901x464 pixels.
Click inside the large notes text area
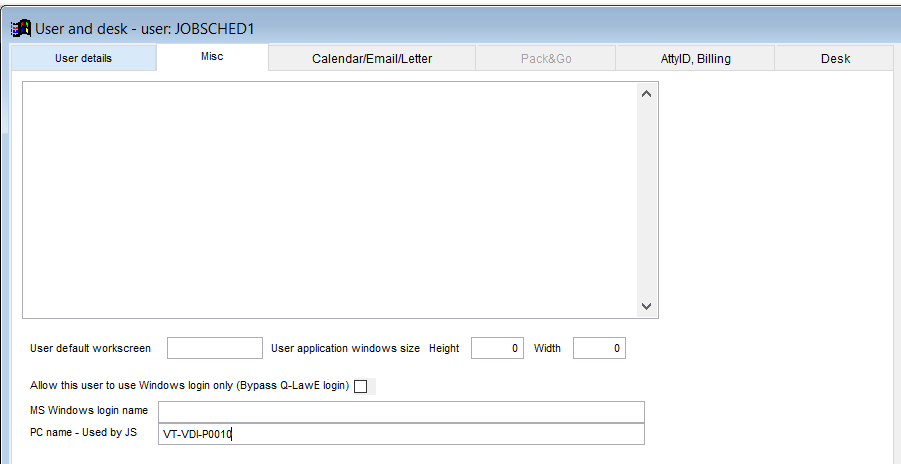330,200
